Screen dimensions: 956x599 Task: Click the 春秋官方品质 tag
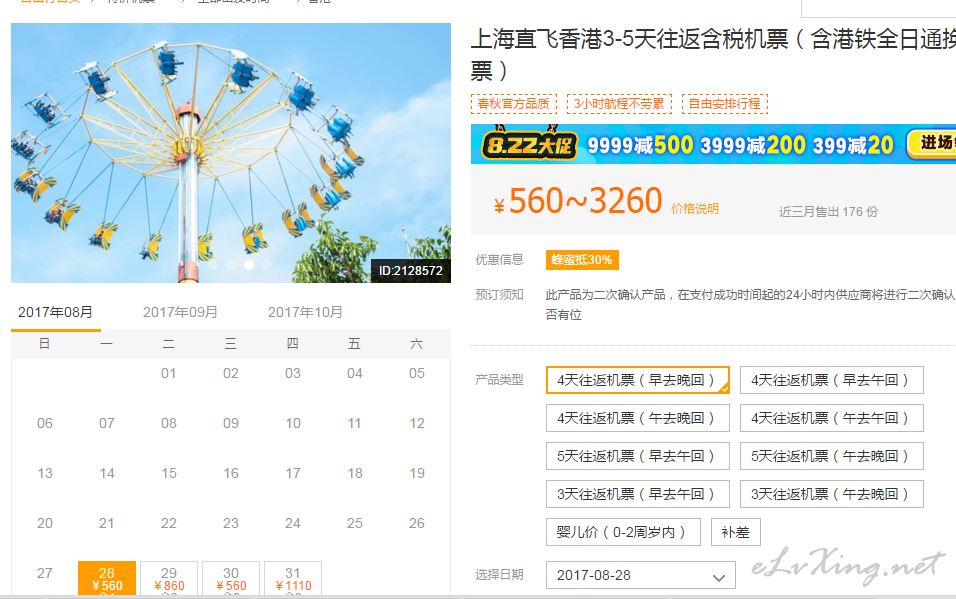click(514, 104)
